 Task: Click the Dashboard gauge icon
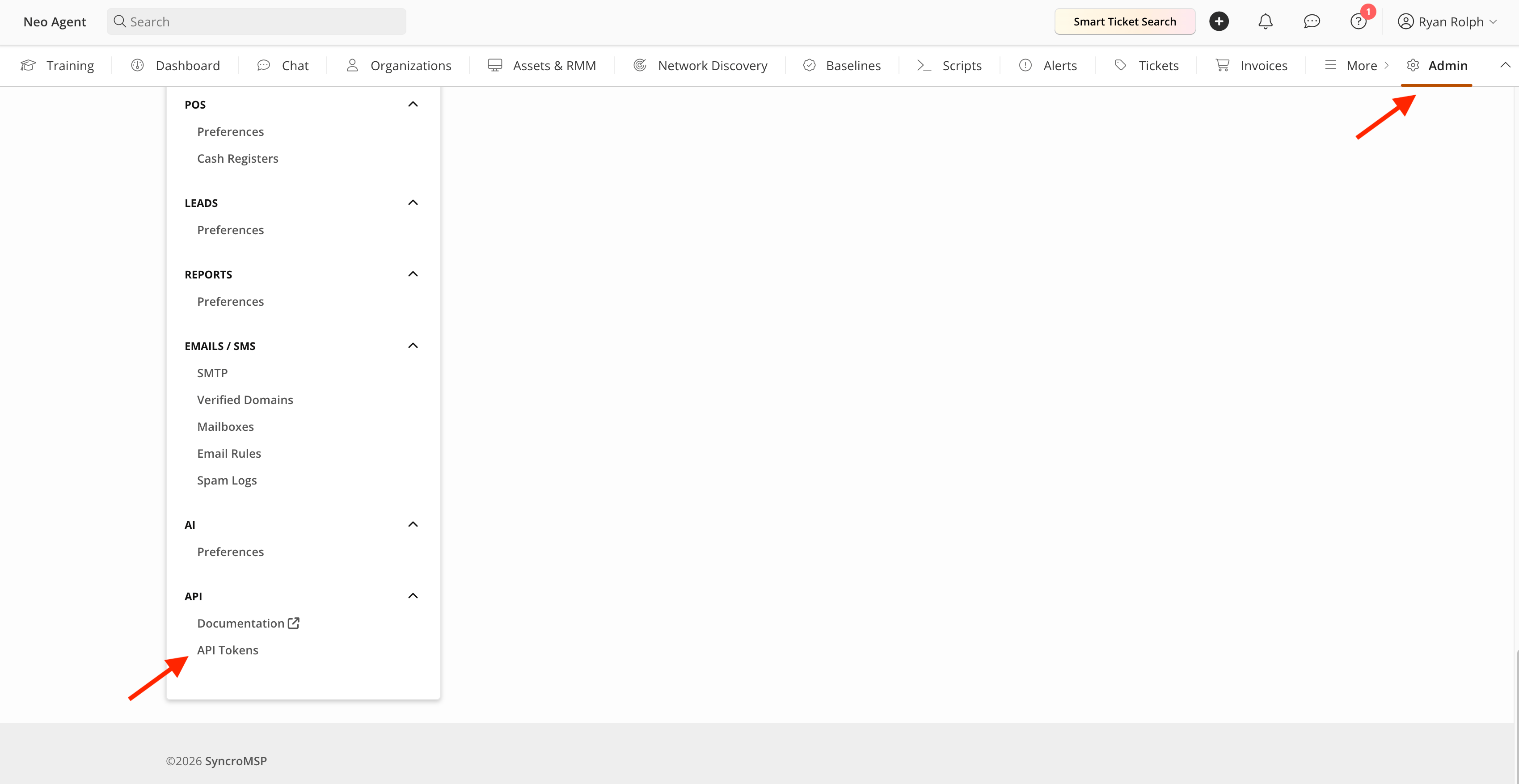click(137, 65)
